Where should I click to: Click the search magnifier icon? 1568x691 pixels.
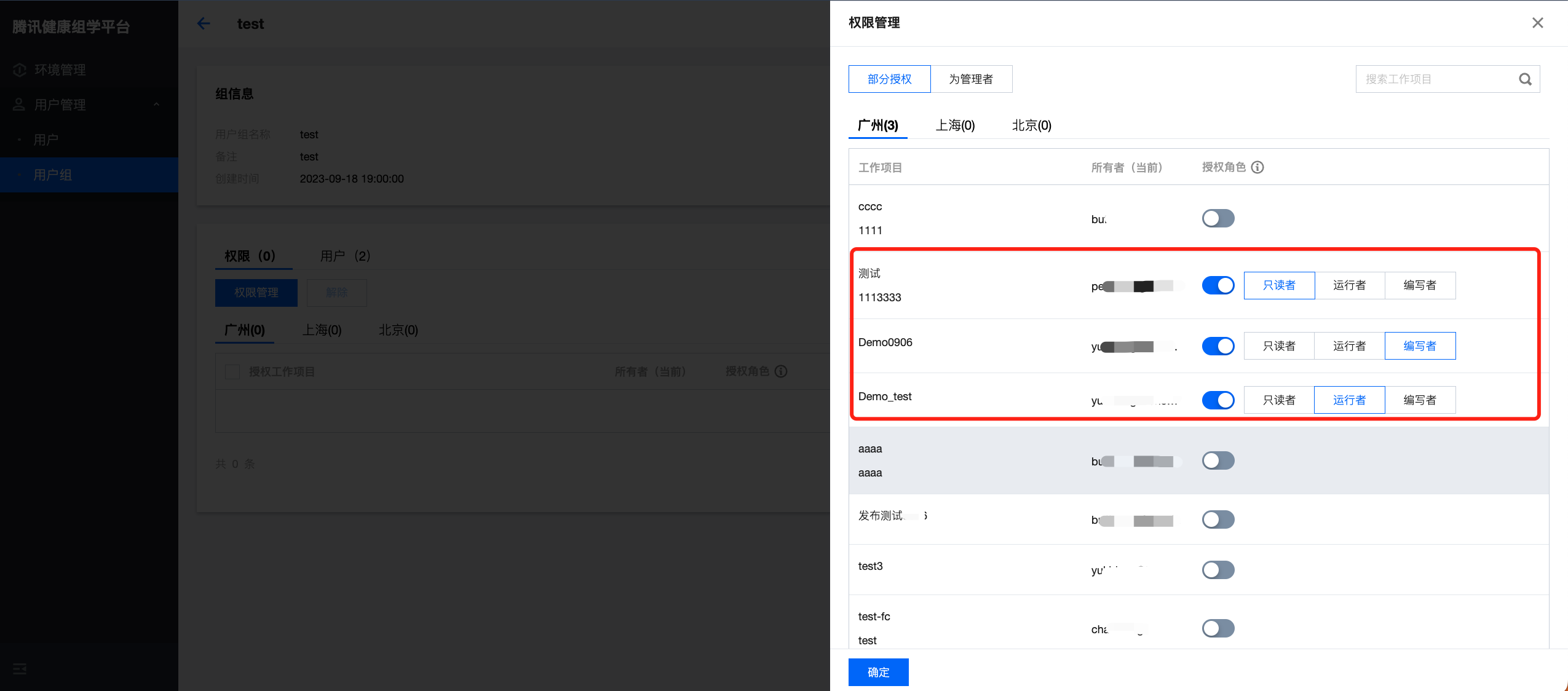1525,79
